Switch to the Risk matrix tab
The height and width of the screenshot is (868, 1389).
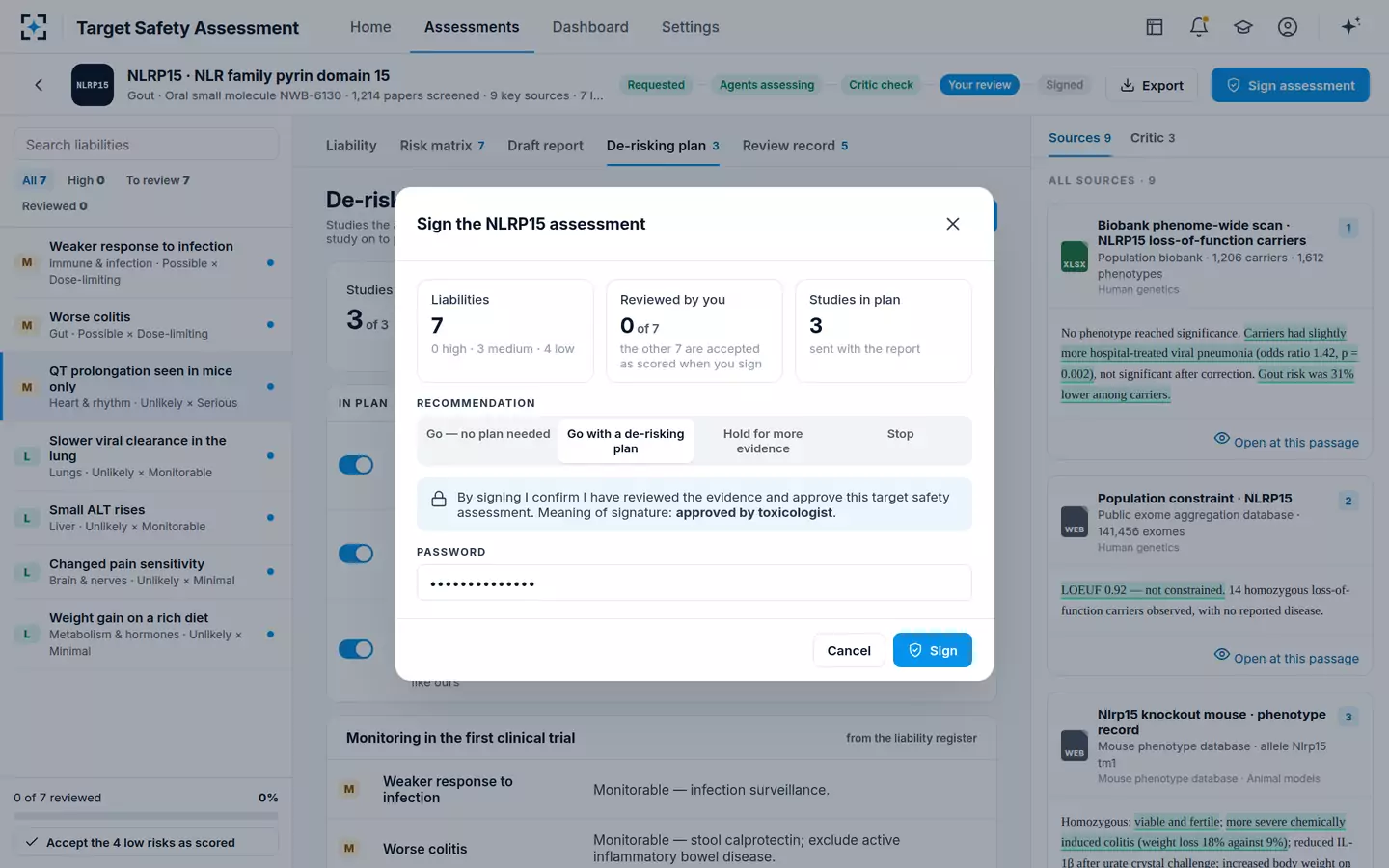tap(442, 146)
